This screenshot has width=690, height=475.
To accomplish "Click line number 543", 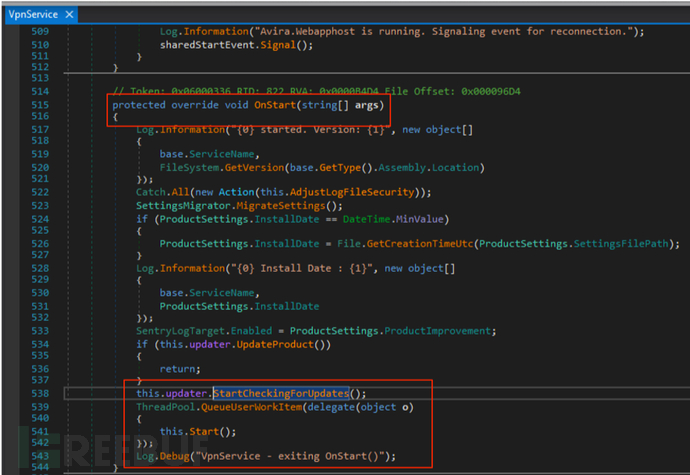I will [x=40, y=456].
